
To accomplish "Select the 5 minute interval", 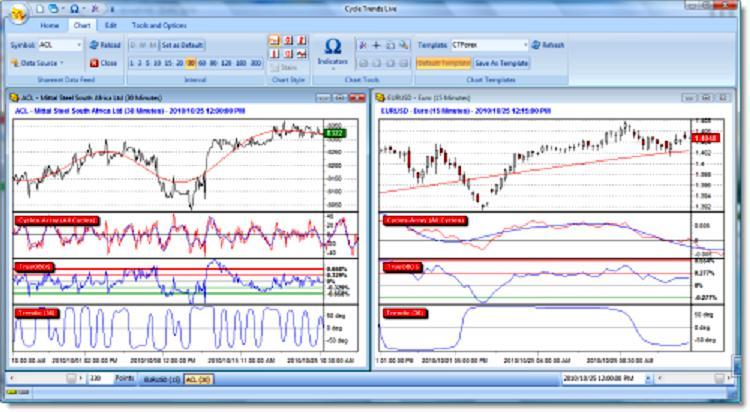I will [147, 63].
